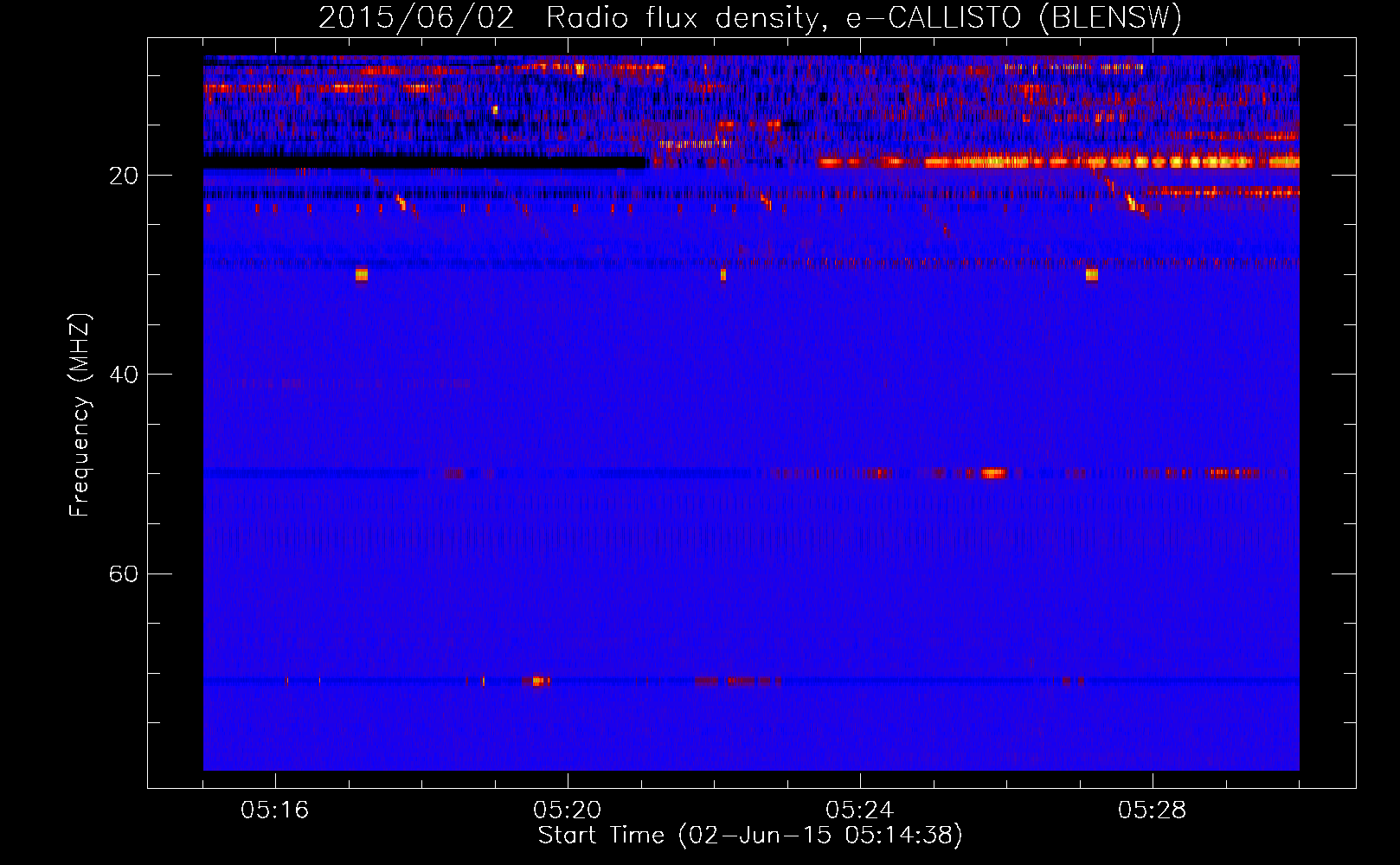Select the "05:20" time tick label
The image size is (1400, 865).
coord(568,811)
